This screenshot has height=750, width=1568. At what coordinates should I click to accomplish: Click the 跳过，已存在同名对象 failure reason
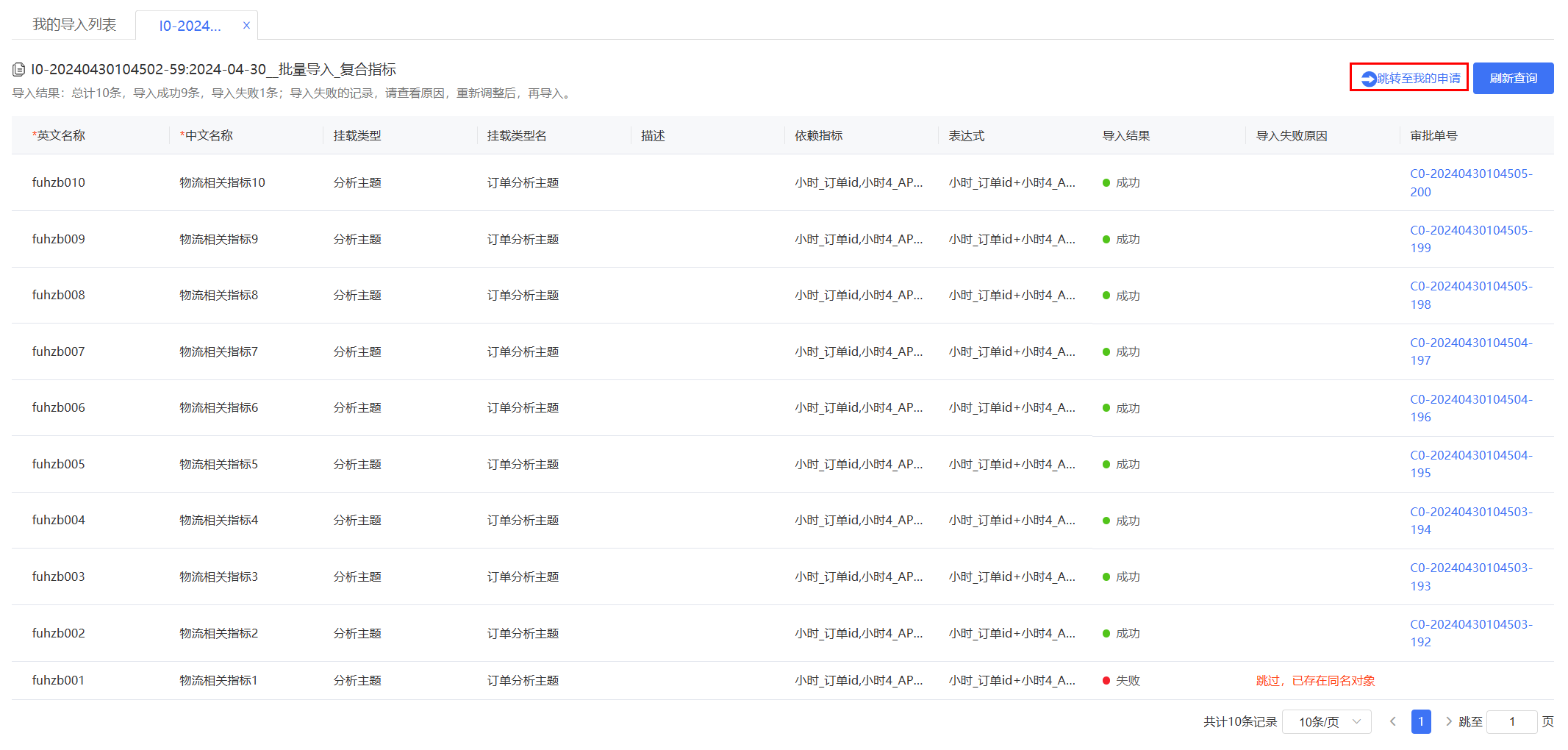click(x=1315, y=680)
